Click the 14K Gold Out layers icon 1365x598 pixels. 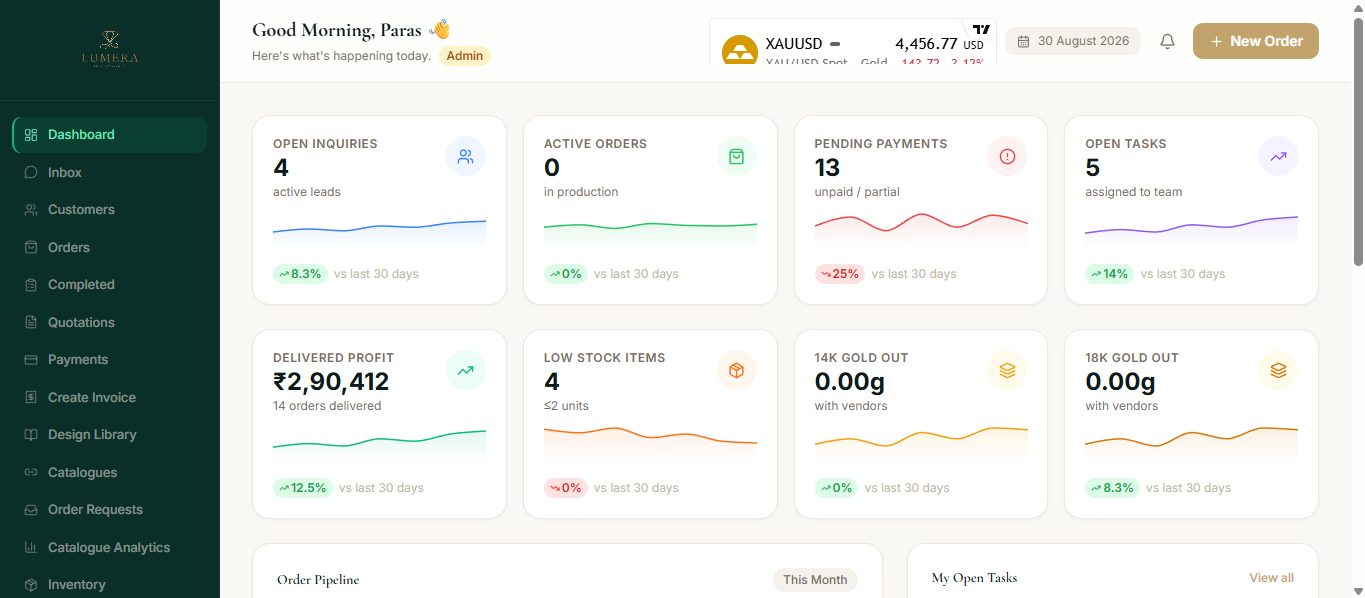coord(1007,370)
